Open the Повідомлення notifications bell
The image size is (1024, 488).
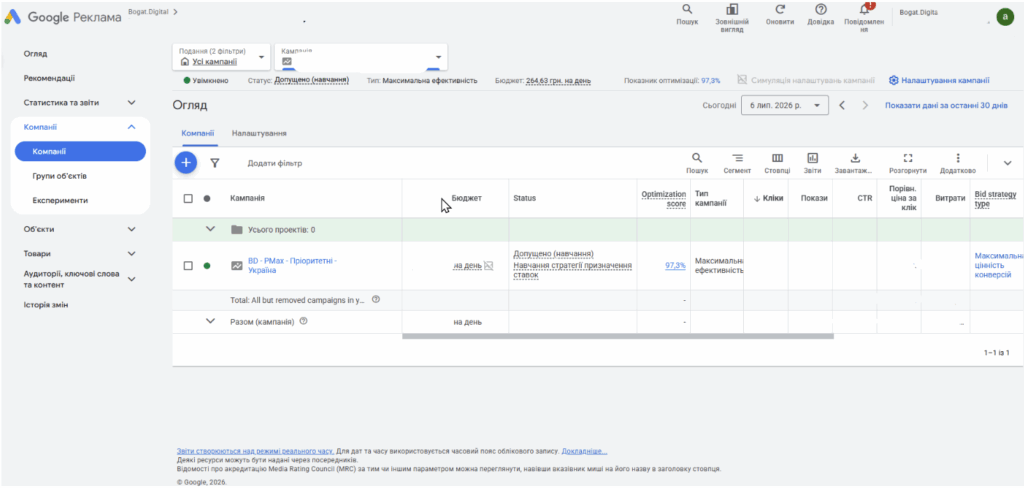pyautogui.click(x=864, y=12)
